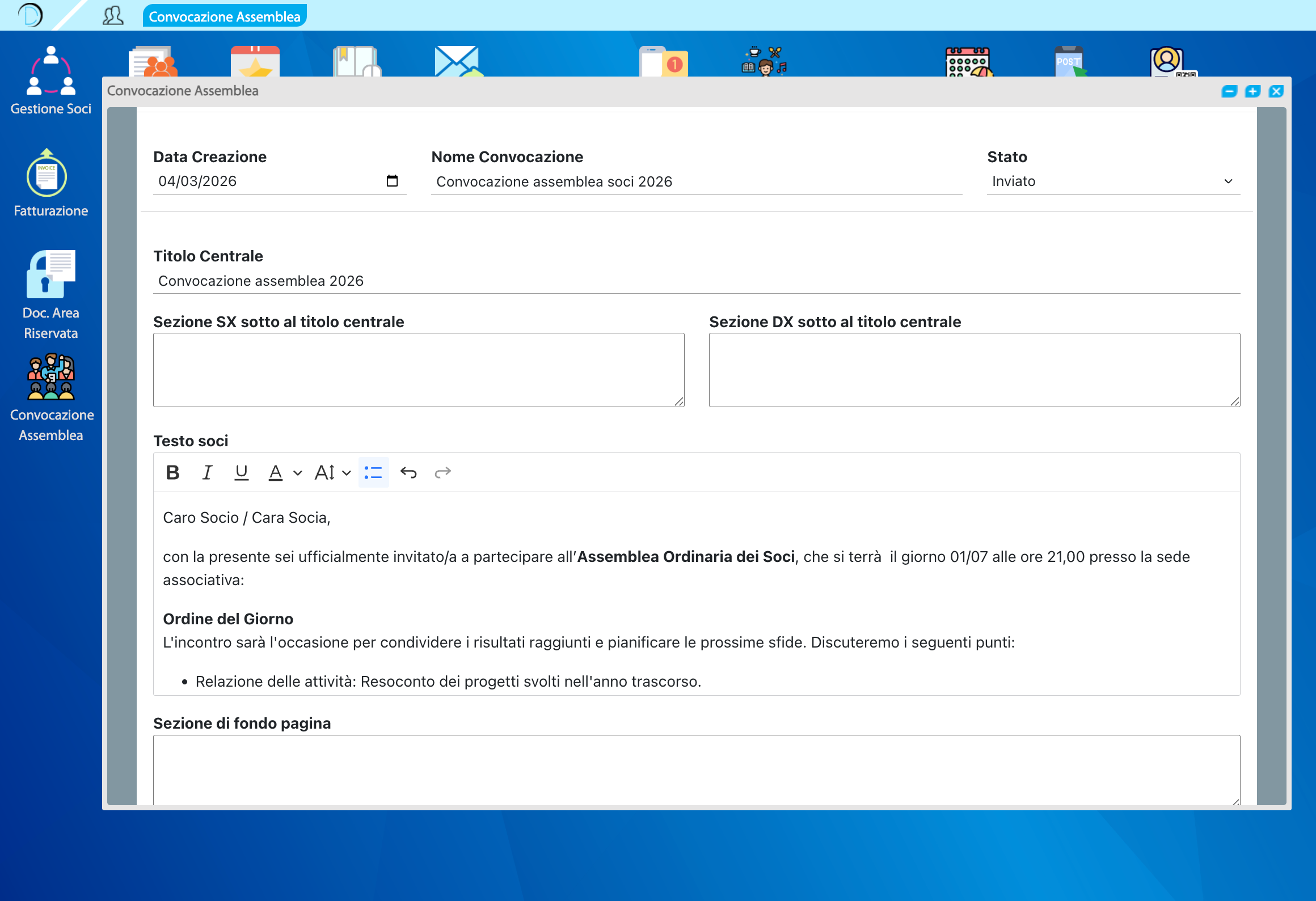Click the font color A button

(x=276, y=472)
